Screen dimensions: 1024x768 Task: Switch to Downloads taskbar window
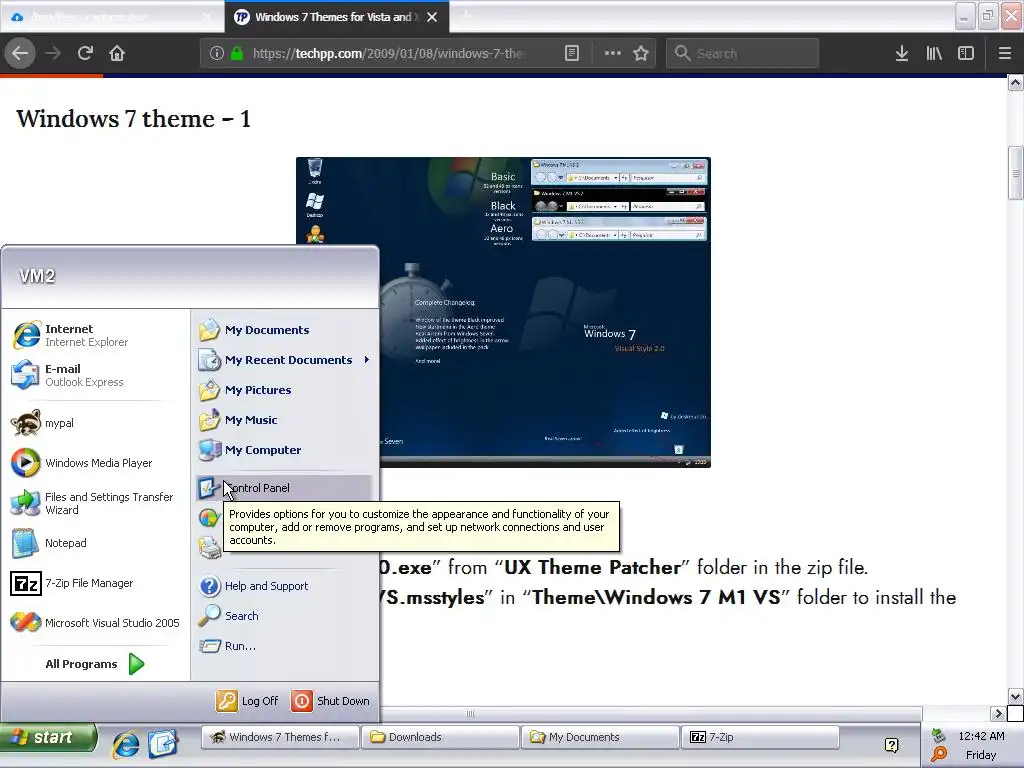click(441, 737)
